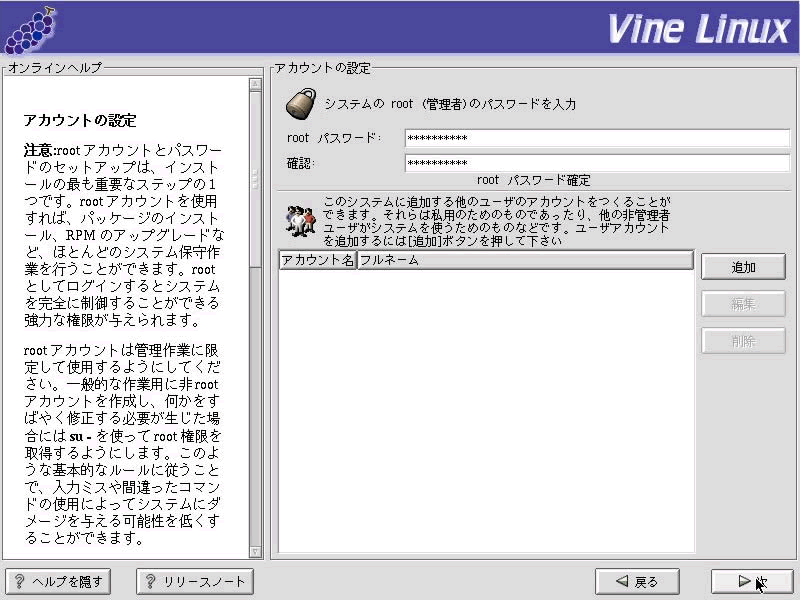800x600 pixels.
Task: Click the アカウント名 column header
Action: coord(317,260)
